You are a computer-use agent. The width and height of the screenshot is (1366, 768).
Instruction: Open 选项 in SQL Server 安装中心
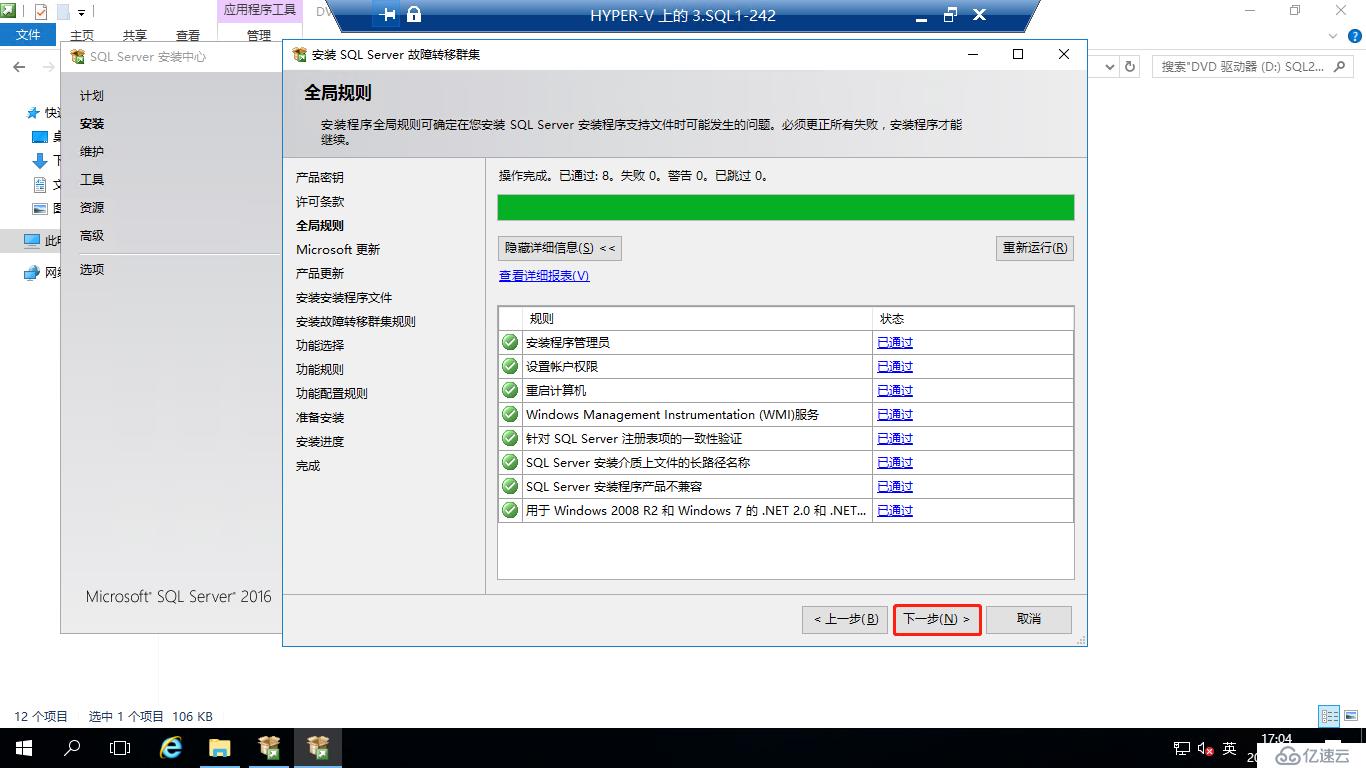click(92, 269)
